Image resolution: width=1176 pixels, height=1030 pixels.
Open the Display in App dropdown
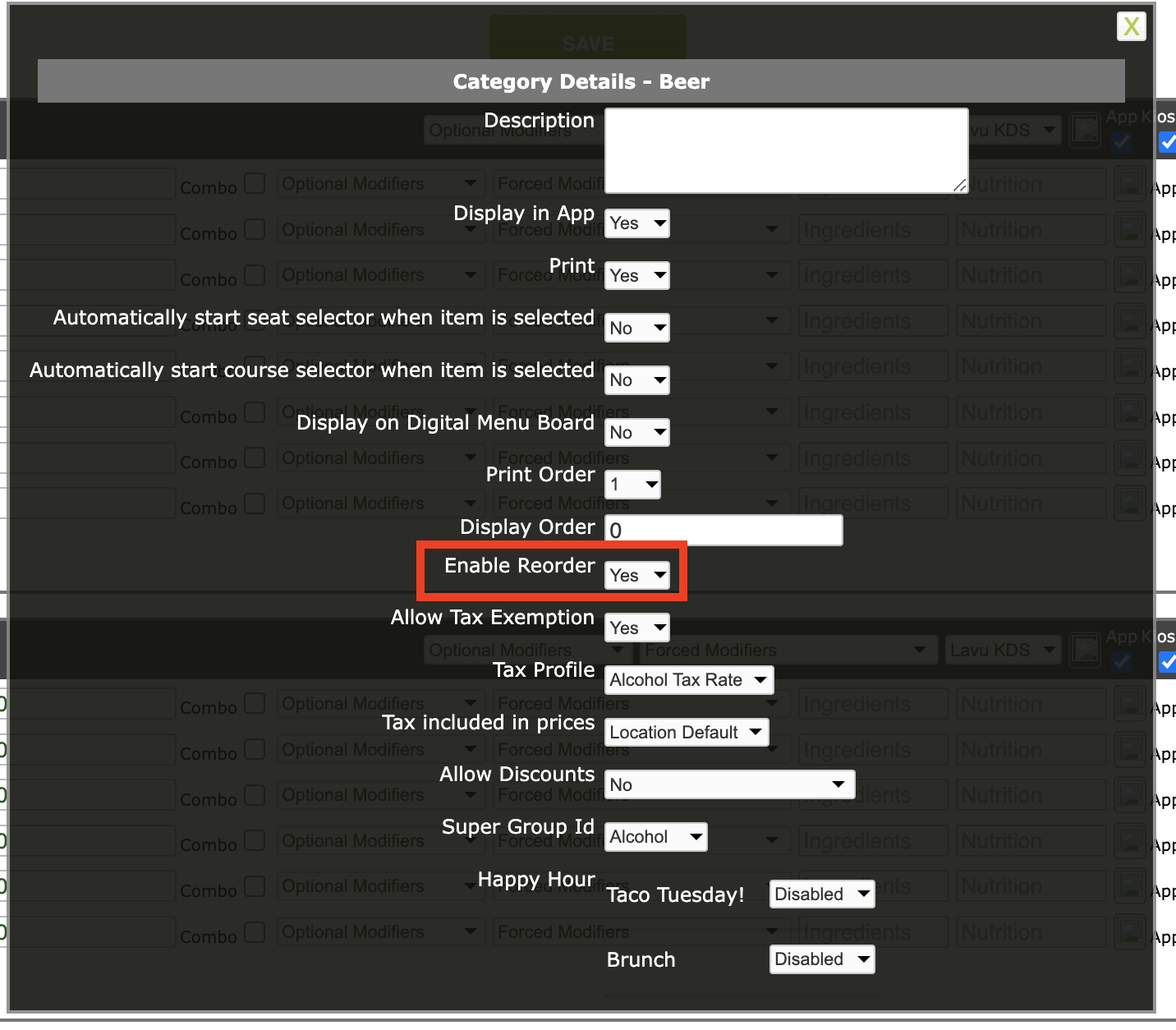pyautogui.click(x=637, y=223)
